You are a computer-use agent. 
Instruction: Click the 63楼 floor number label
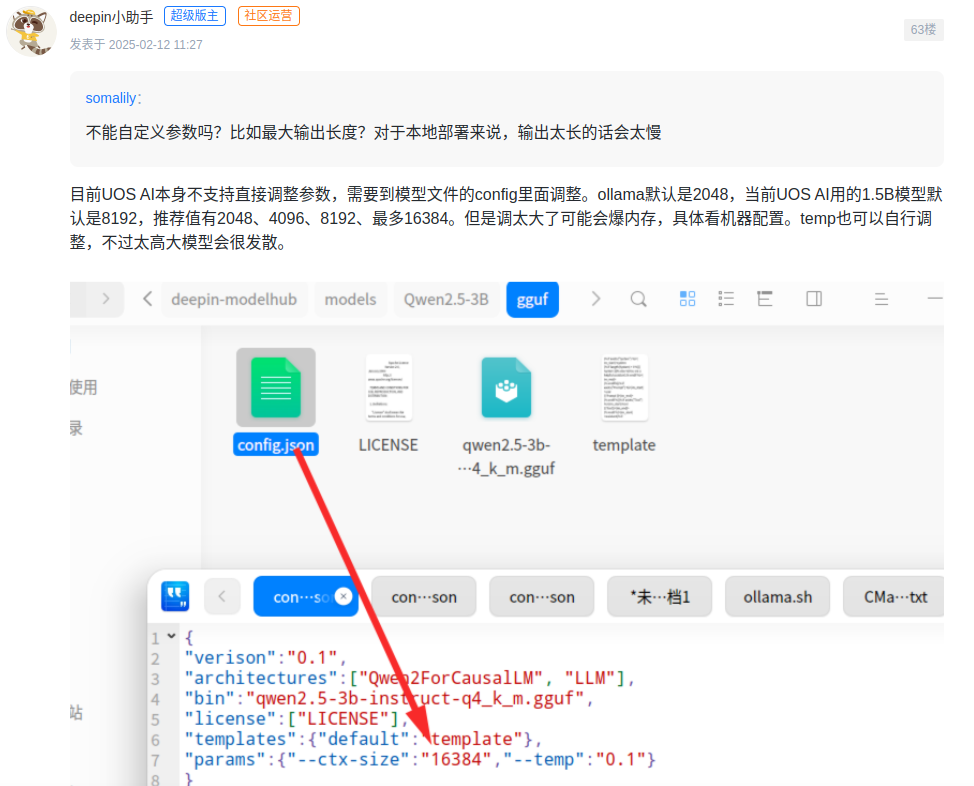(x=924, y=30)
